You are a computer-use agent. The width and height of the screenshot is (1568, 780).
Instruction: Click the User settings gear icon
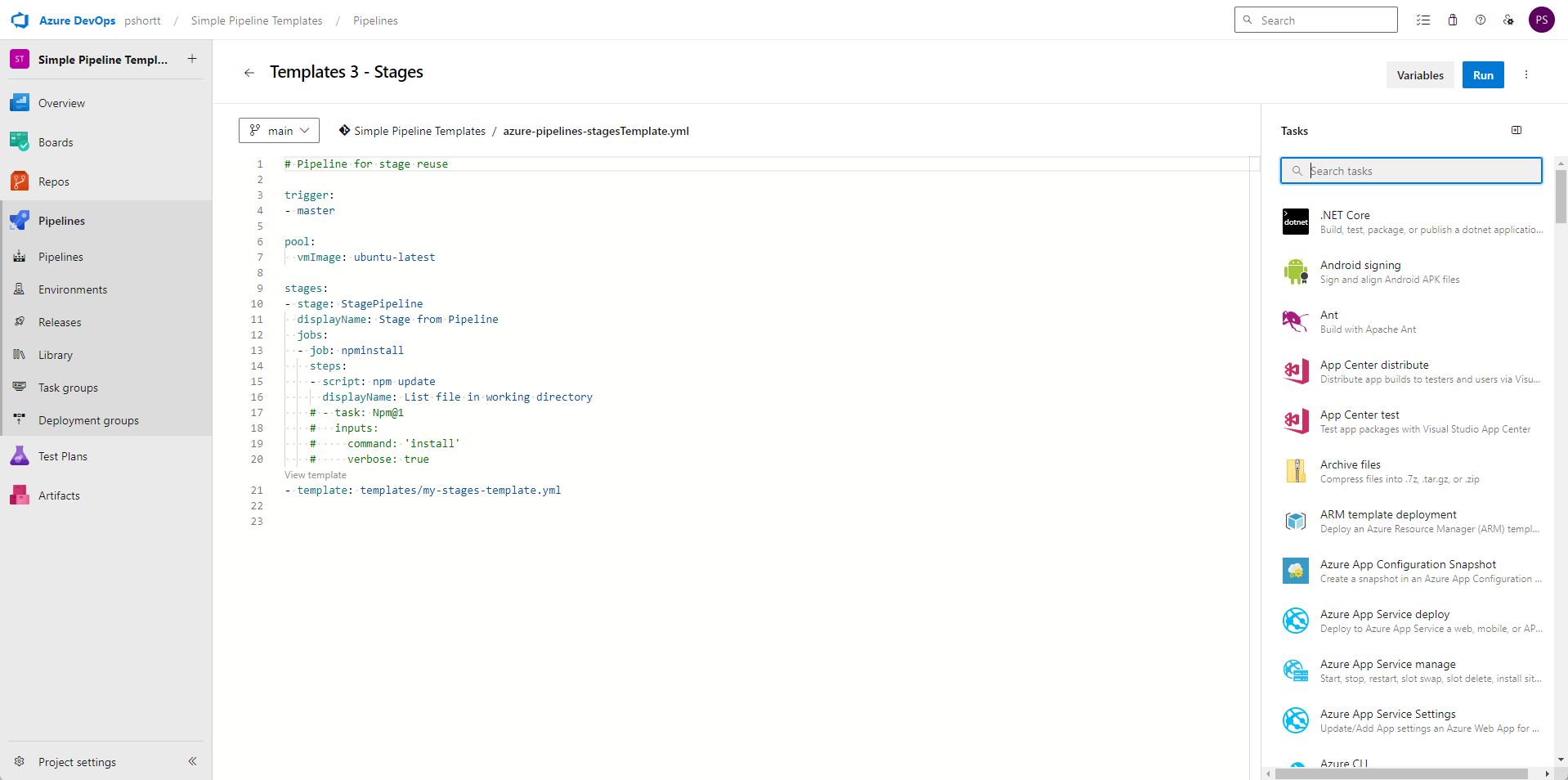point(1508,20)
